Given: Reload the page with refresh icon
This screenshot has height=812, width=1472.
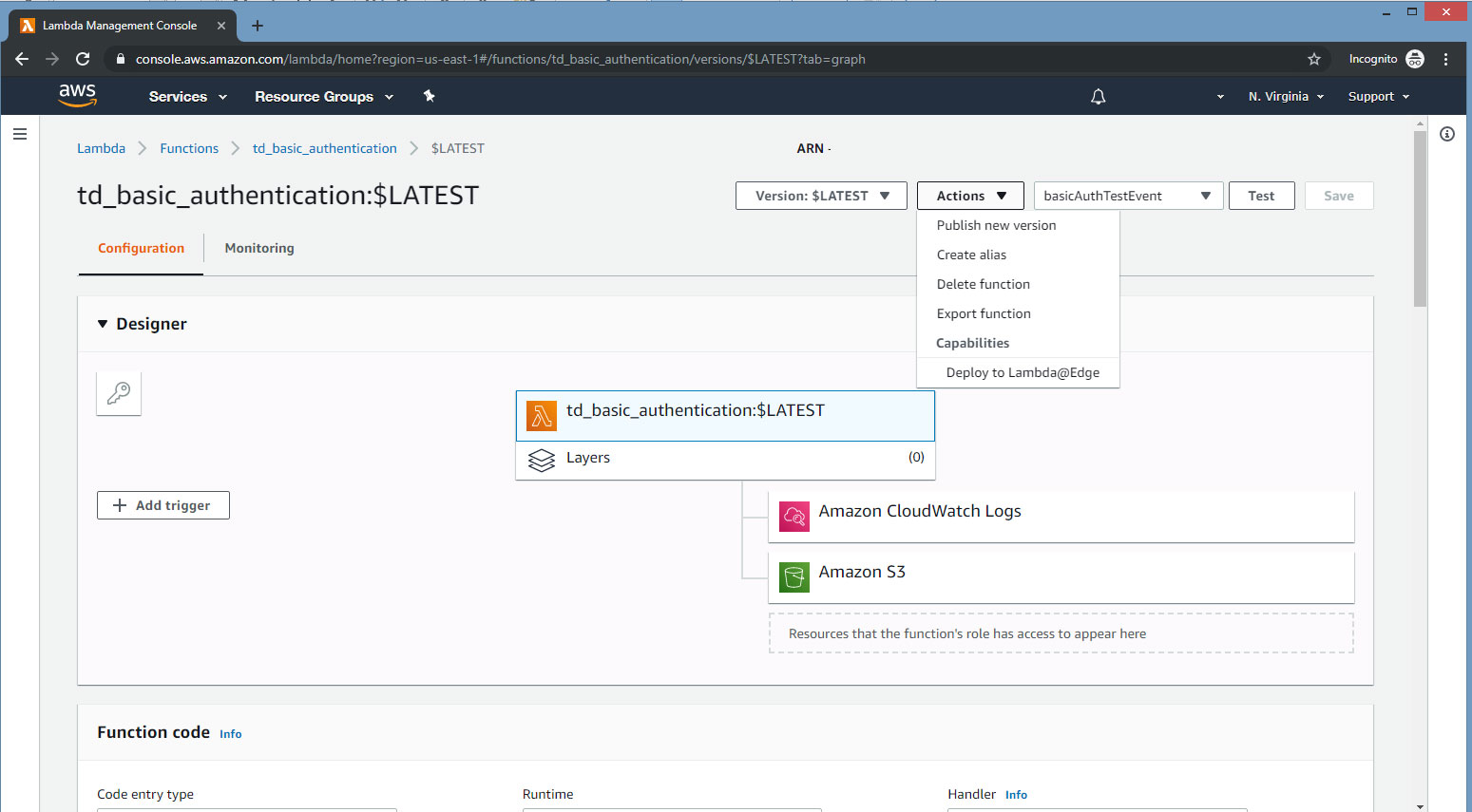Looking at the screenshot, I should coord(83,59).
